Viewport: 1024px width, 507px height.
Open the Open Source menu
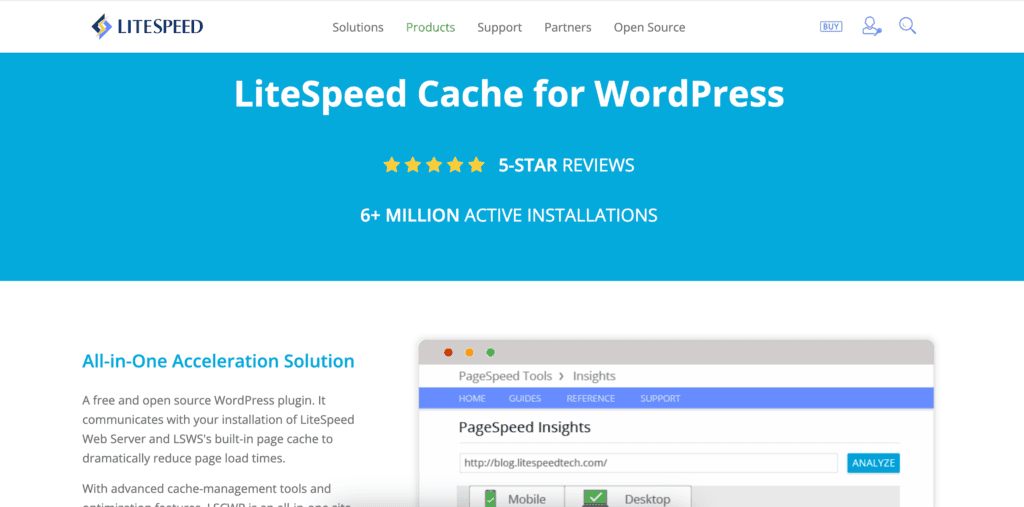pyautogui.click(x=649, y=27)
